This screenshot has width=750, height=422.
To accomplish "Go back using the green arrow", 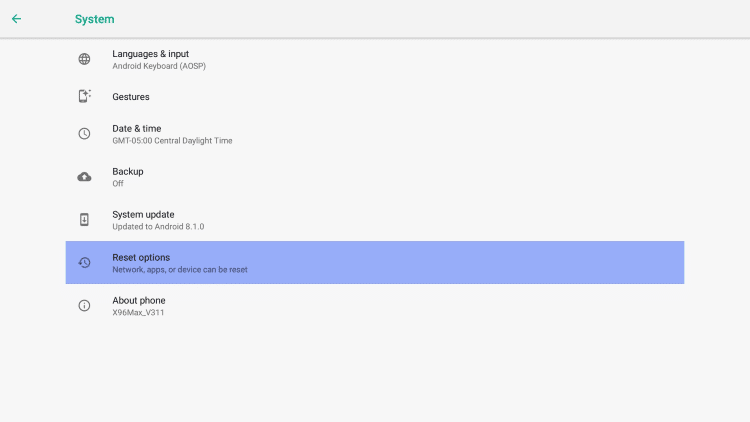I will (16, 19).
